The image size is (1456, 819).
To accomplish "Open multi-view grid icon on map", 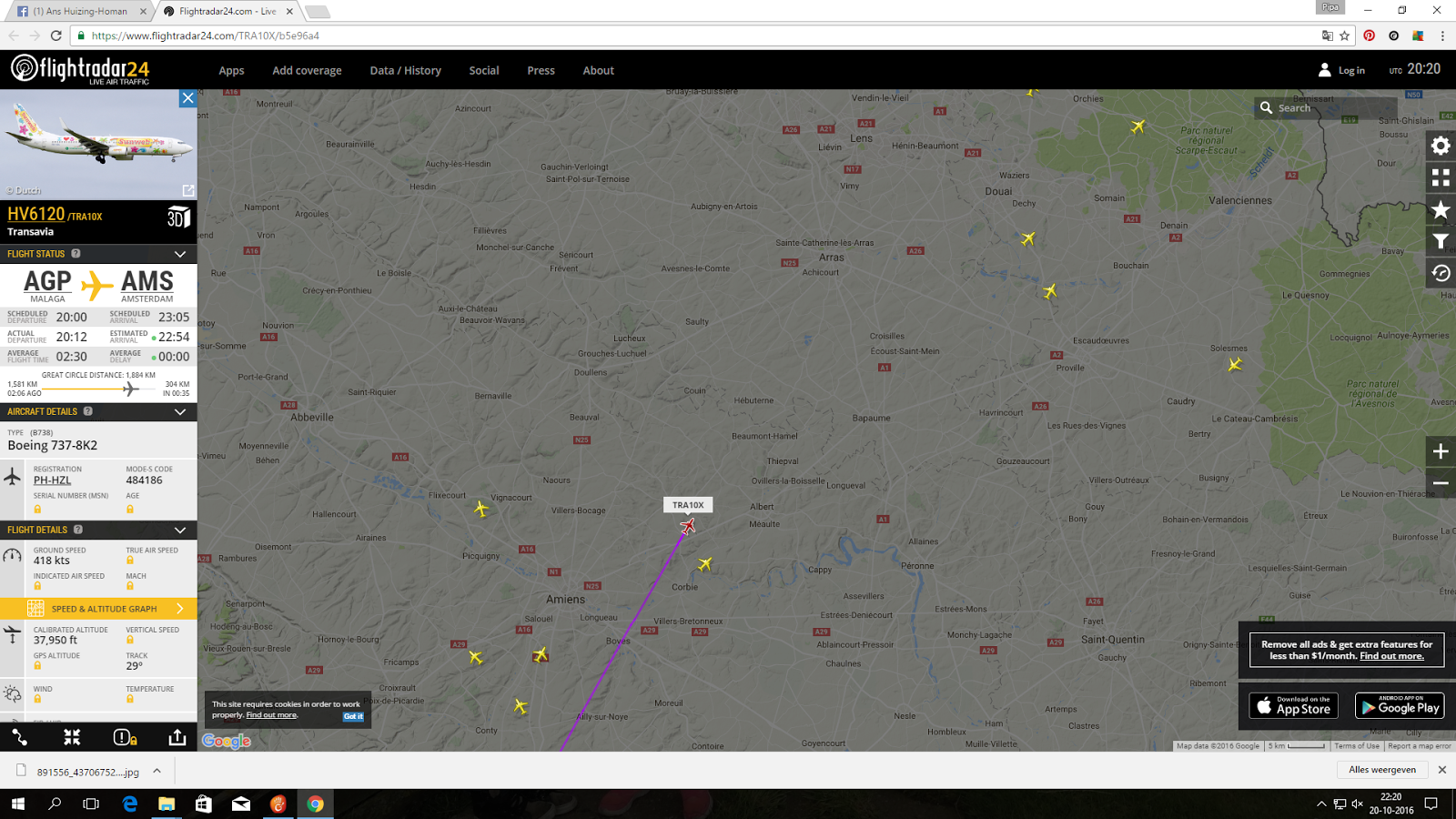I will (x=1441, y=177).
